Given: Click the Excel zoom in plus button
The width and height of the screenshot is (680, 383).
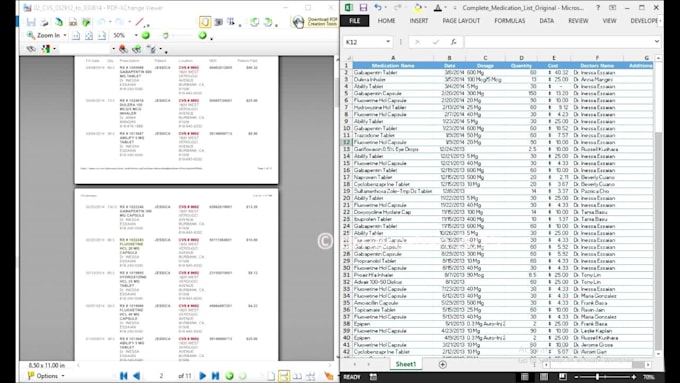Looking at the screenshot, I should [x=634, y=376].
